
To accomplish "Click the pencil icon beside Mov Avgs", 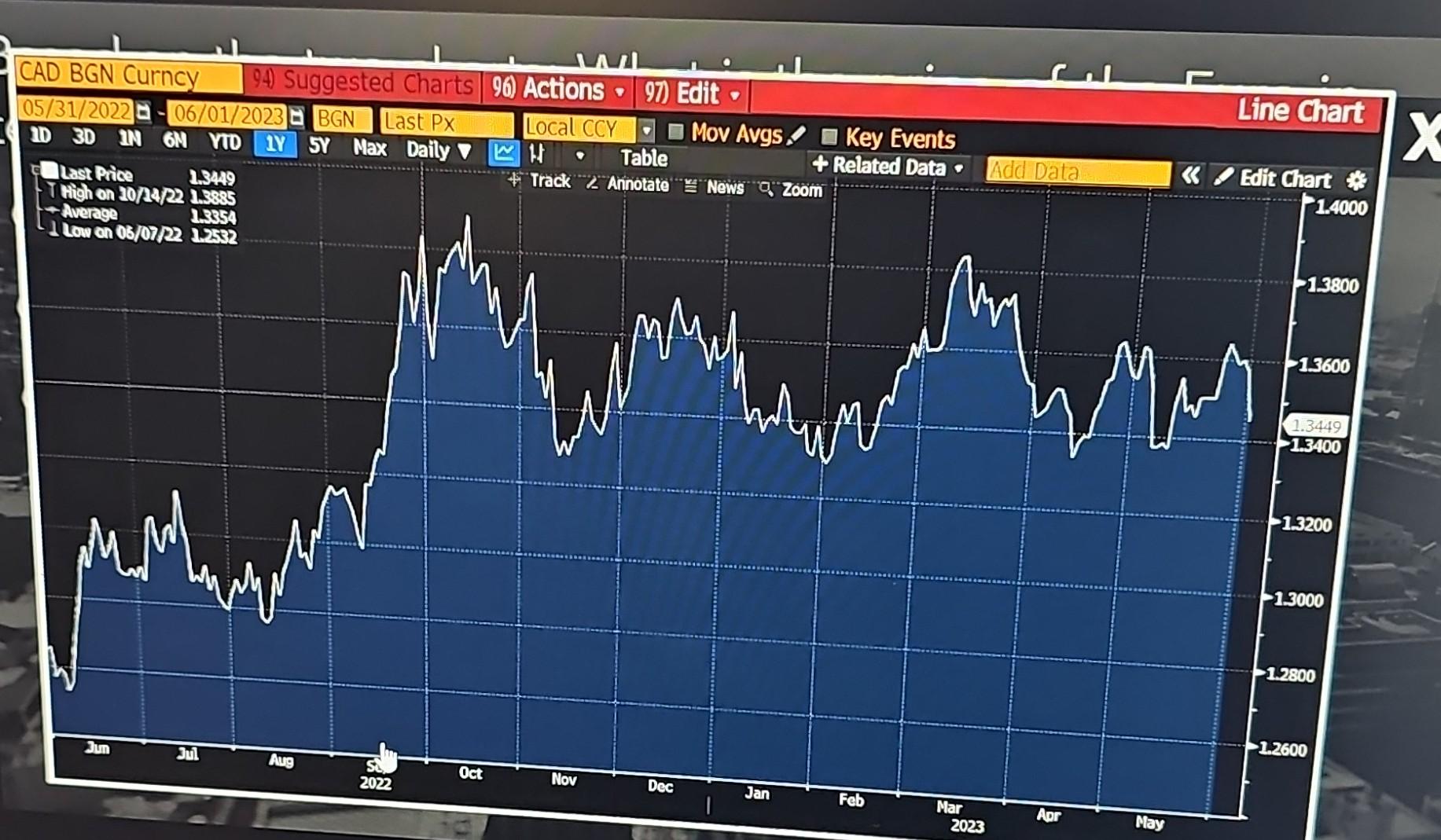I will click(x=796, y=135).
